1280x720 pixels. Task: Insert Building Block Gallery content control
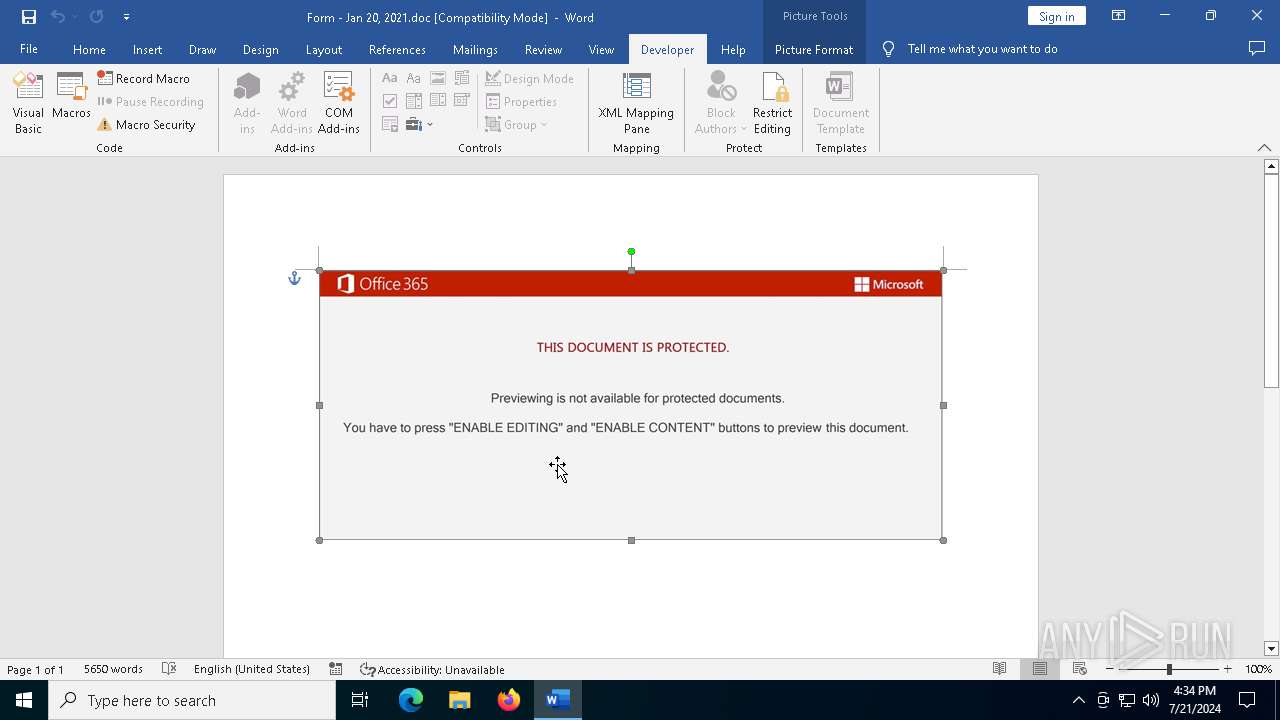point(462,78)
